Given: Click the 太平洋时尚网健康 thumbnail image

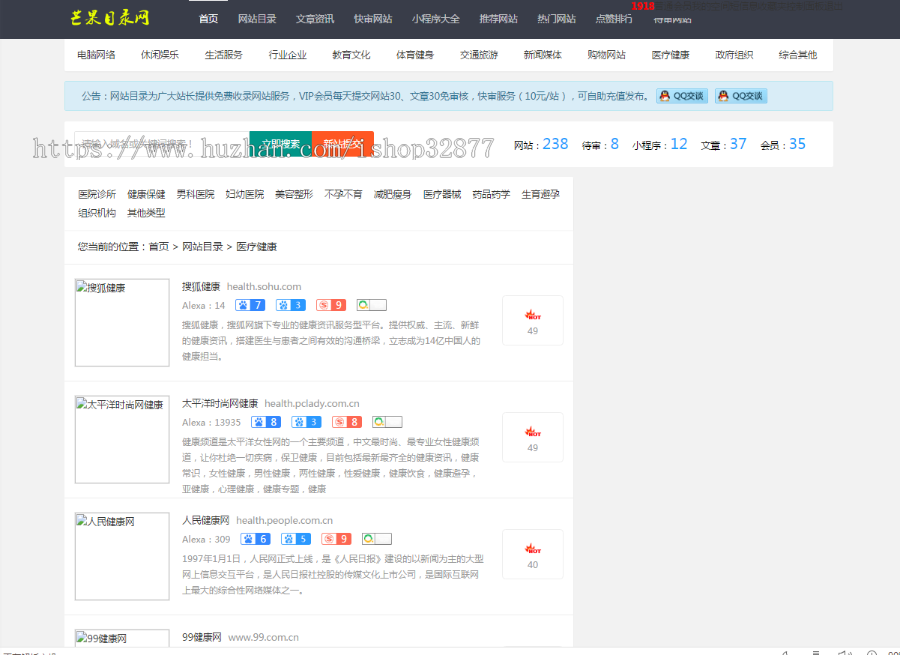Looking at the screenshot, I should 122,440.
